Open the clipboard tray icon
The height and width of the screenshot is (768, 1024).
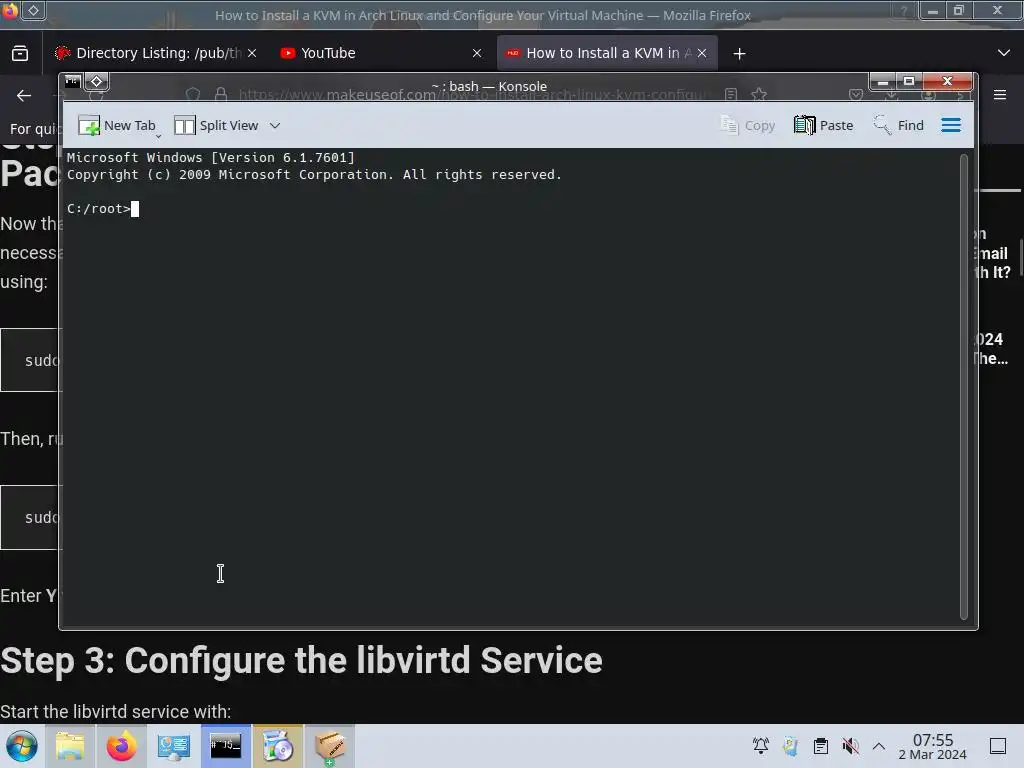(821, 745)
